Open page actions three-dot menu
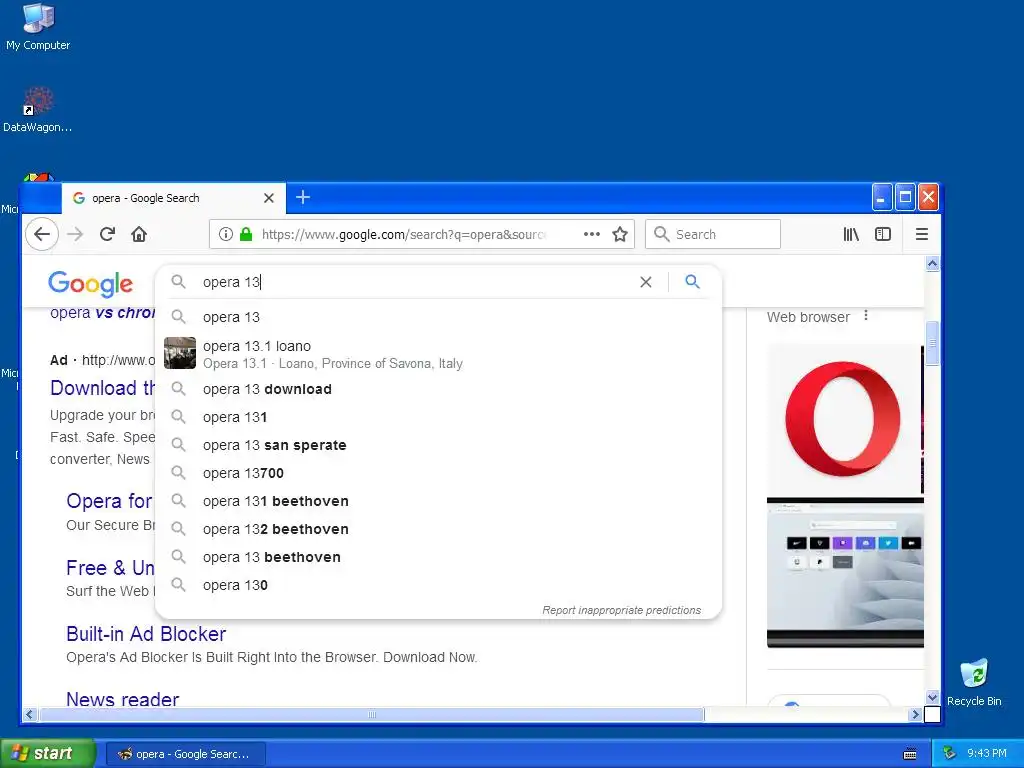 point(592,234)
